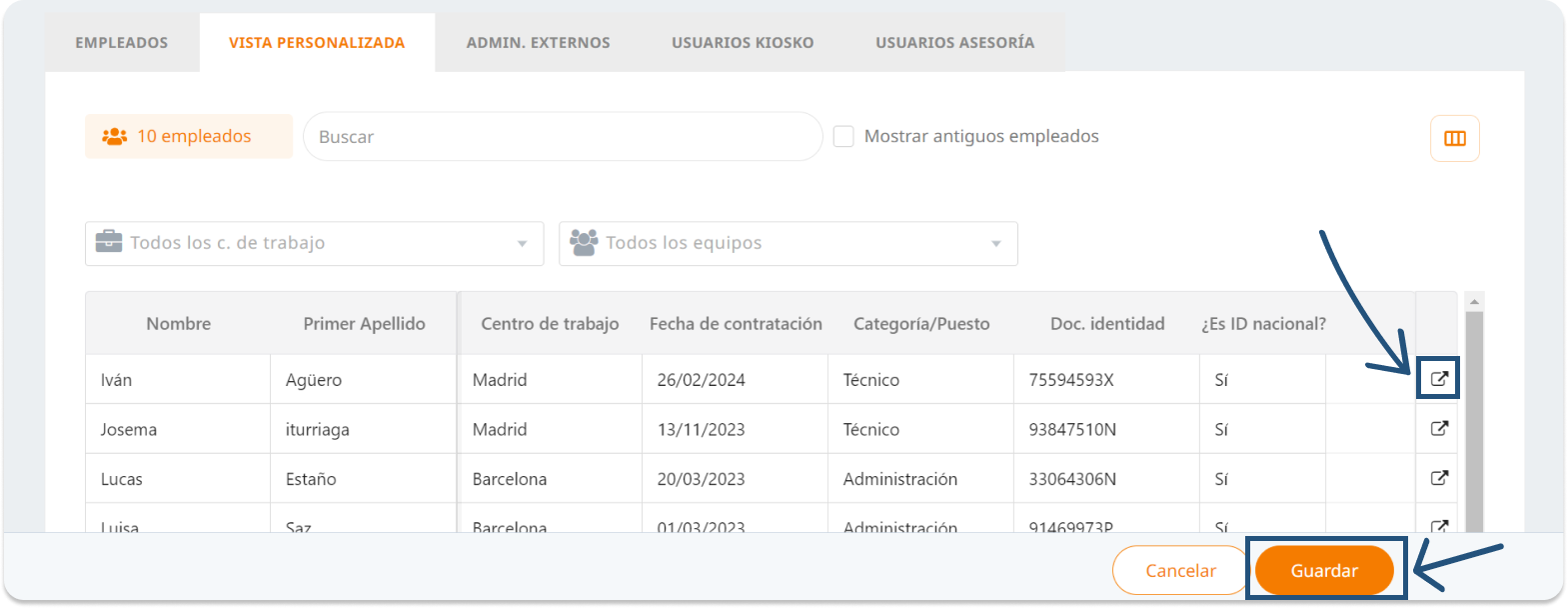This screenshot has height=608, width=1568.
Task: Go to the Usuarios Kiosko tab
Action: point(743,43)
